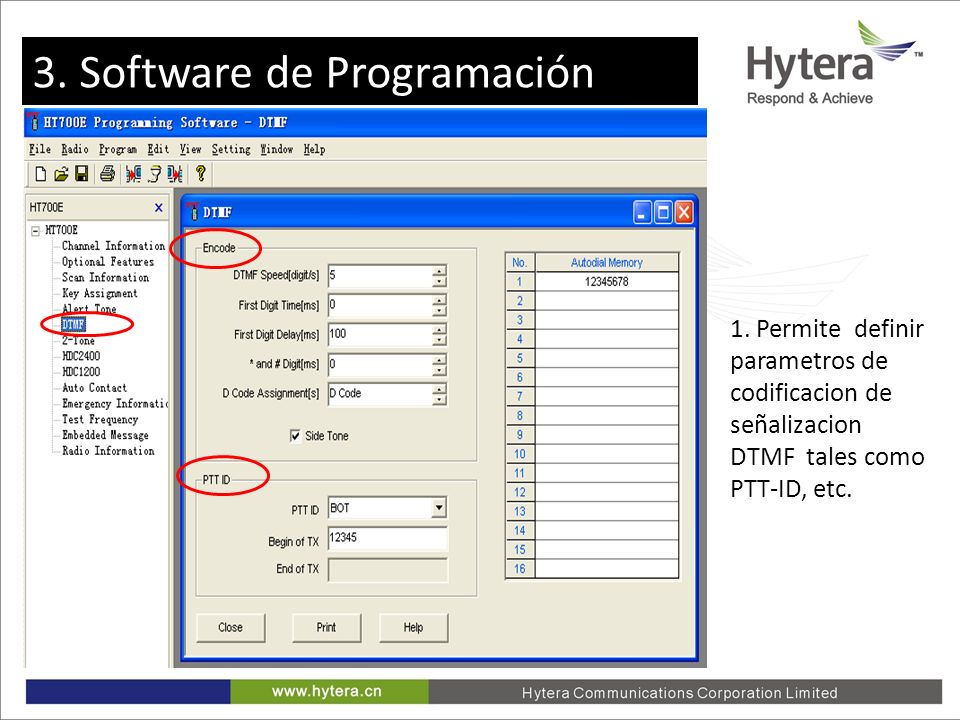960x720 pixels.
Task: Click the Write to radio icon
Action: 175,174
